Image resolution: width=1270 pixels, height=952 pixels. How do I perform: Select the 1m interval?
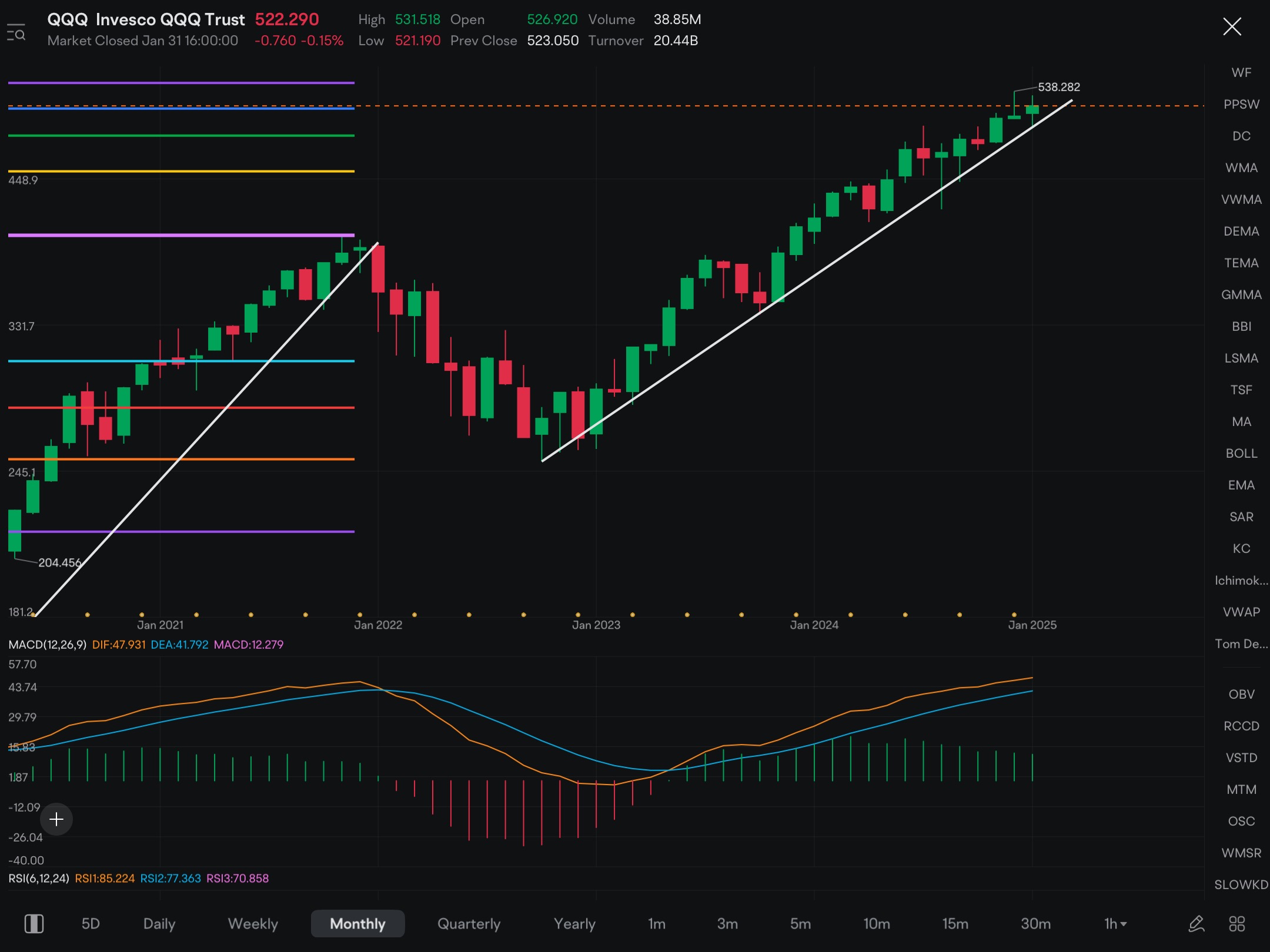657,924
